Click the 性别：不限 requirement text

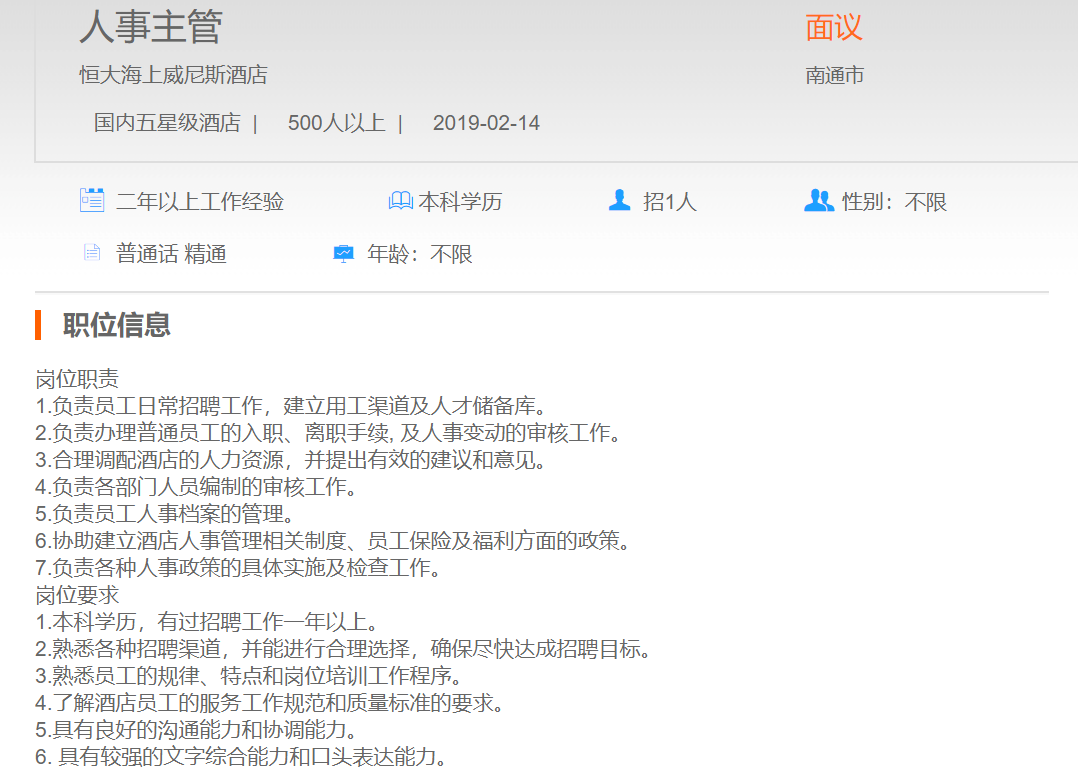click(x=894, y=202)
